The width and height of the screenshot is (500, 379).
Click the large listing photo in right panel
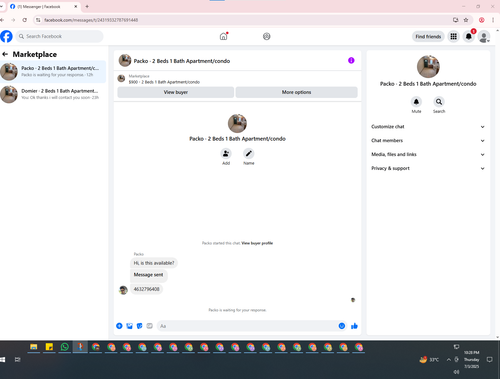pos(428,66)
